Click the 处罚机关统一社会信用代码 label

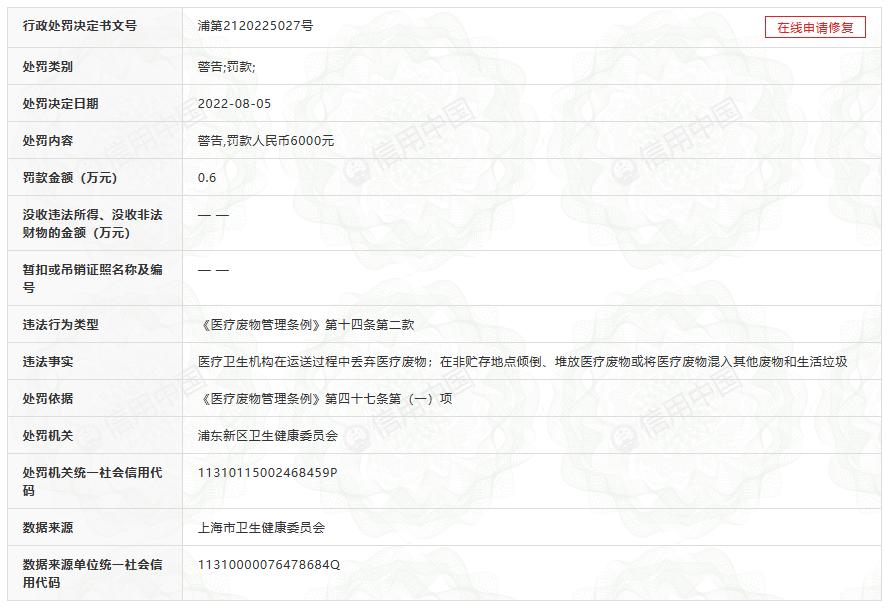(90, 481)
